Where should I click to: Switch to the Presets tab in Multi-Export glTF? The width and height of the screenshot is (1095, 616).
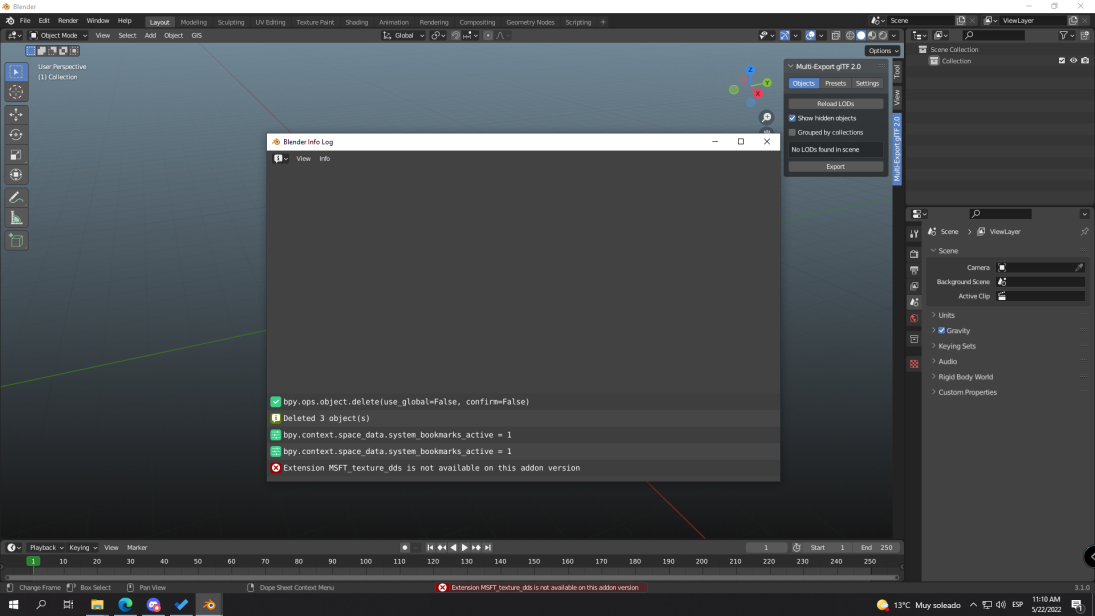(x=836, y=83)
